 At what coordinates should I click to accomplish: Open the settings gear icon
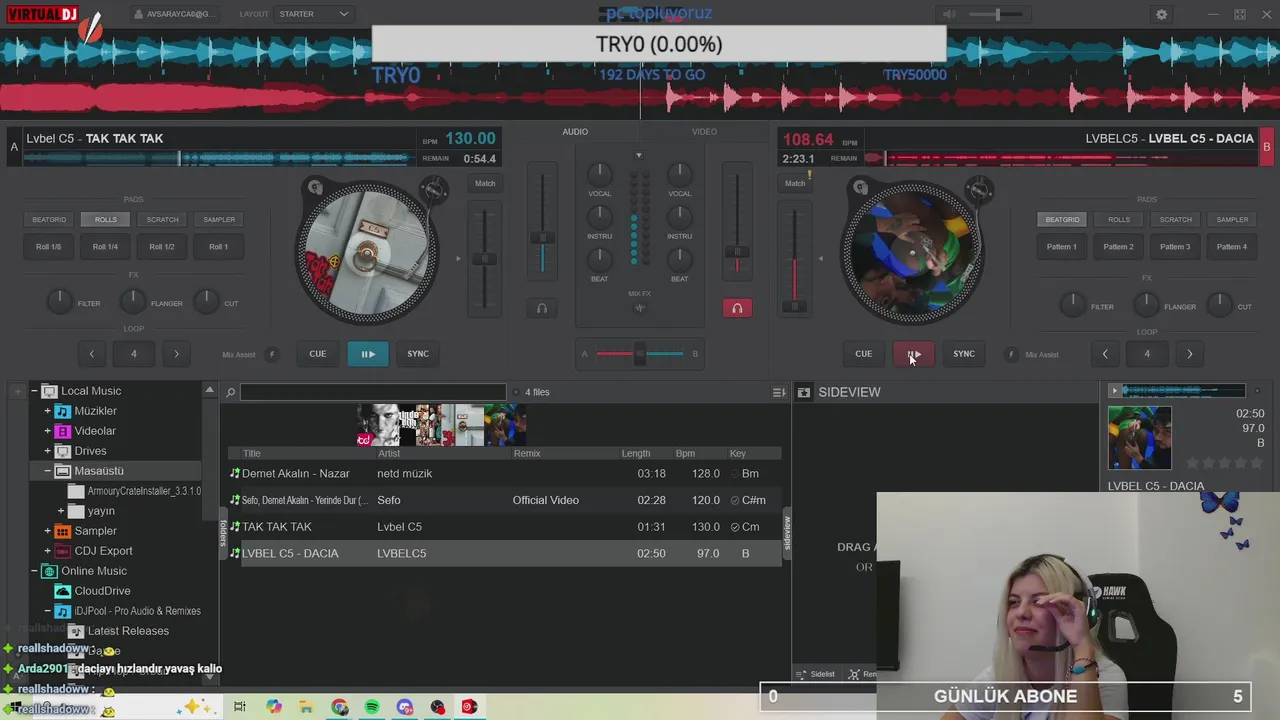[x=1161, y=15]
